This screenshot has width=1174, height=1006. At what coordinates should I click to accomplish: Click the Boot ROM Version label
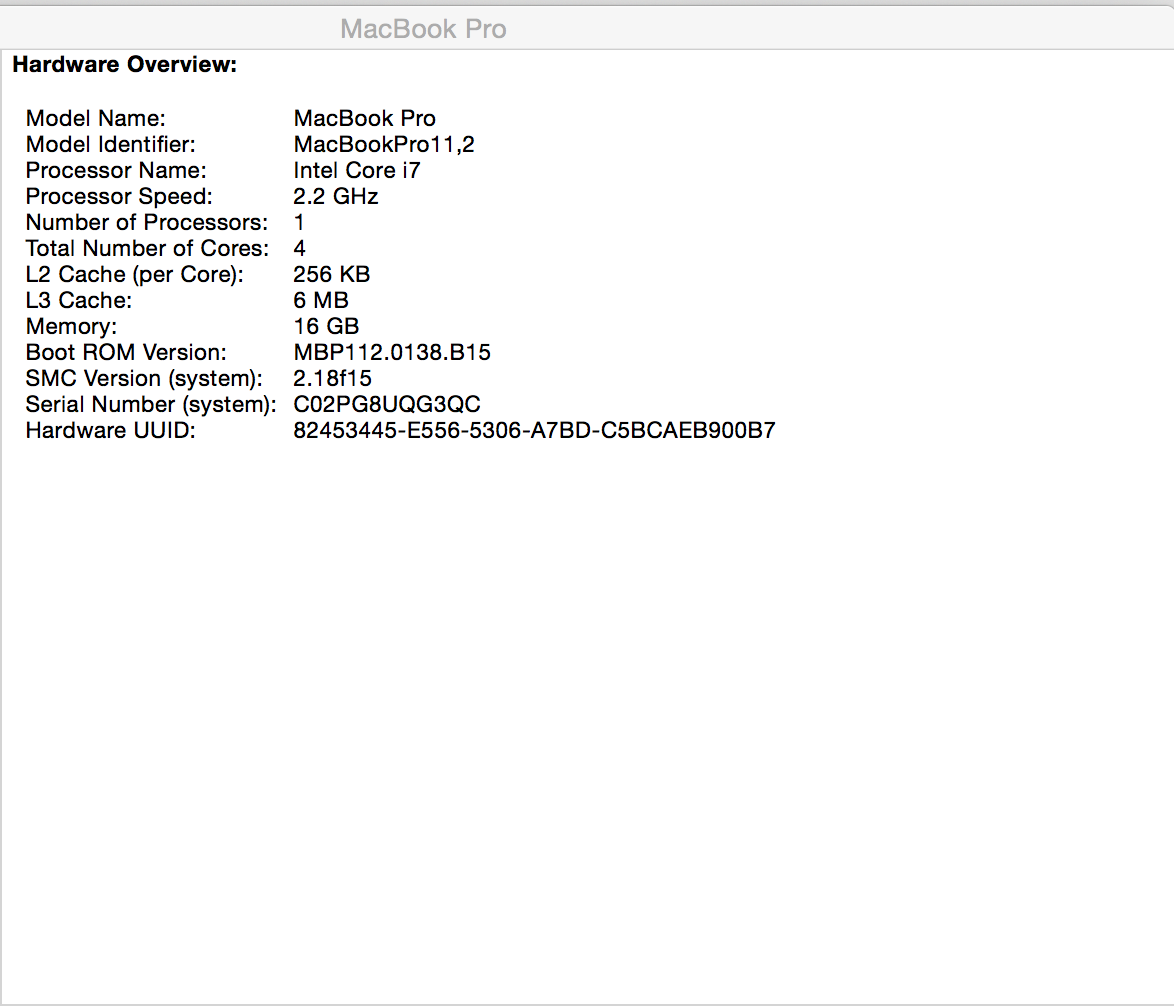point(127,353)
